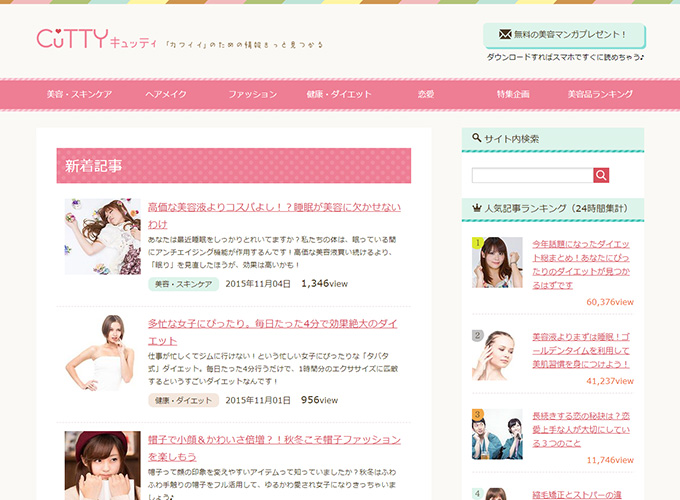680x500 pixels.
Task: Click 無料の美容マンガプレゼント button
Action: tap(564, 35)
